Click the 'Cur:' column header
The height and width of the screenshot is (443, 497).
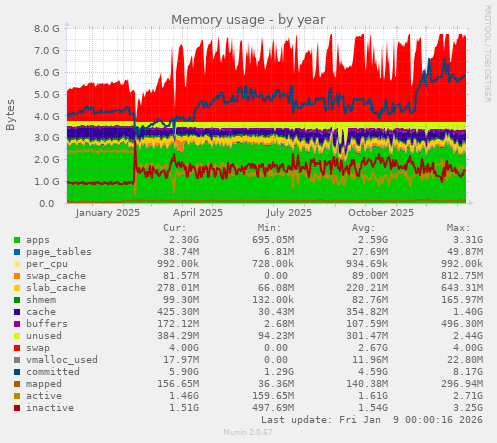[174, 228]
